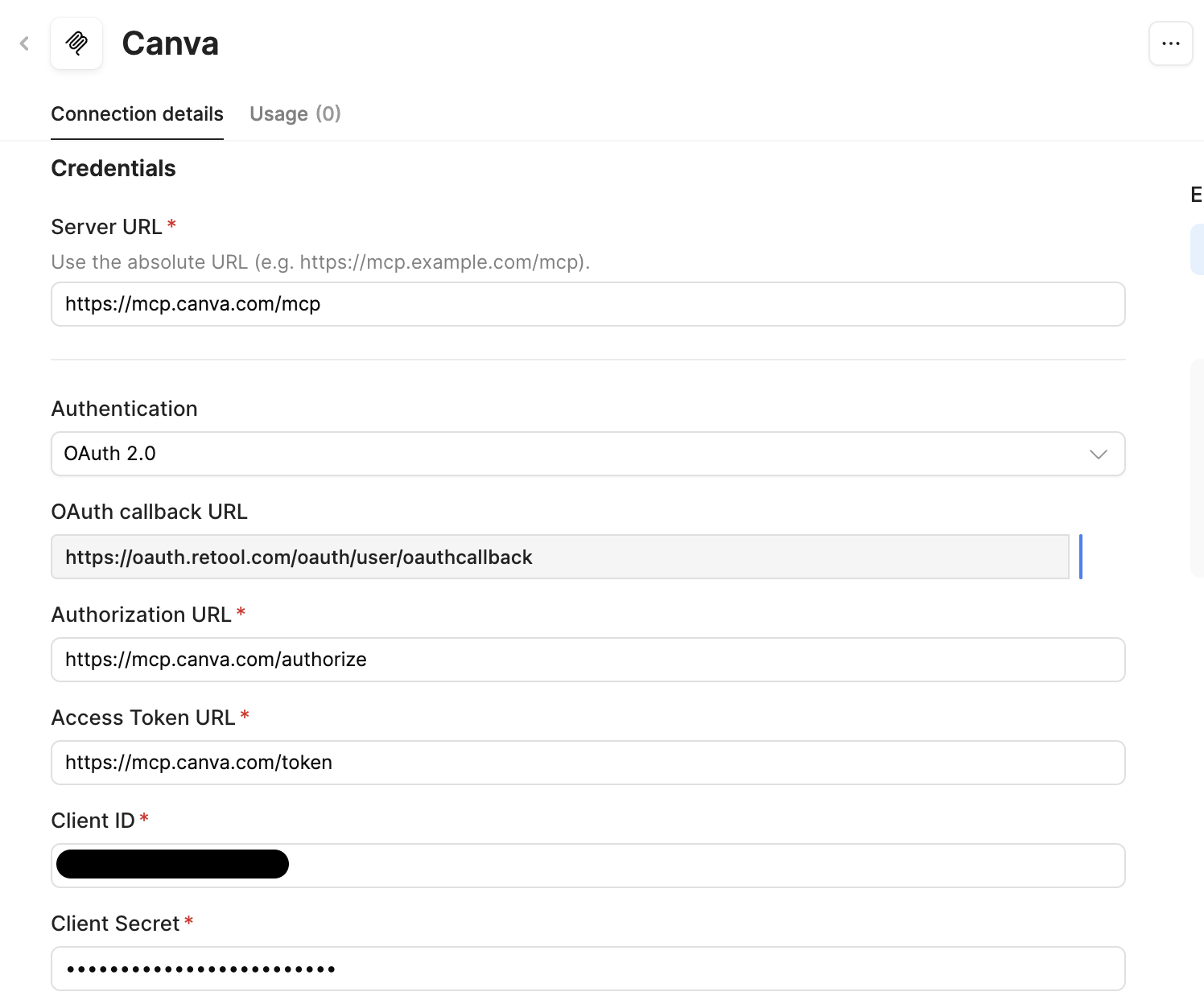Focus the Authorization URL input box

click(588, 660)
